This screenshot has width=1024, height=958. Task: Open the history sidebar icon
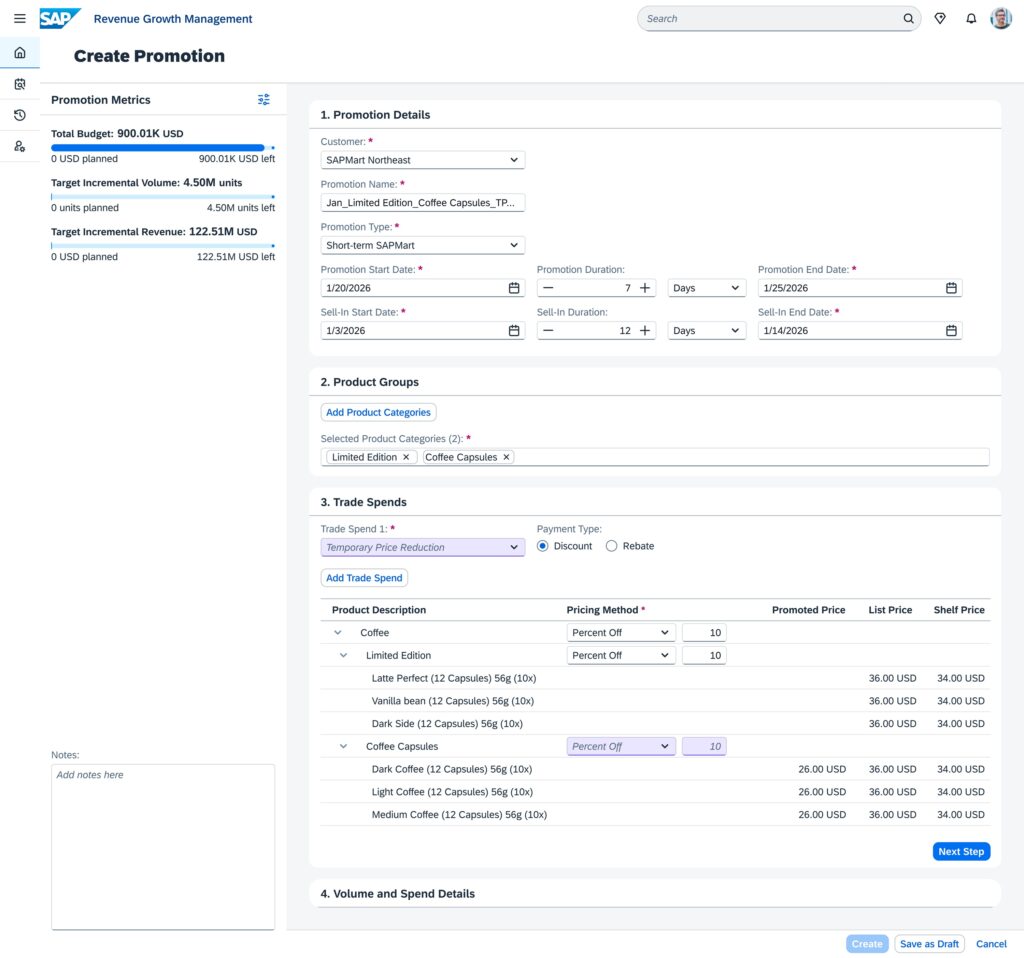(x=20, y=116)
